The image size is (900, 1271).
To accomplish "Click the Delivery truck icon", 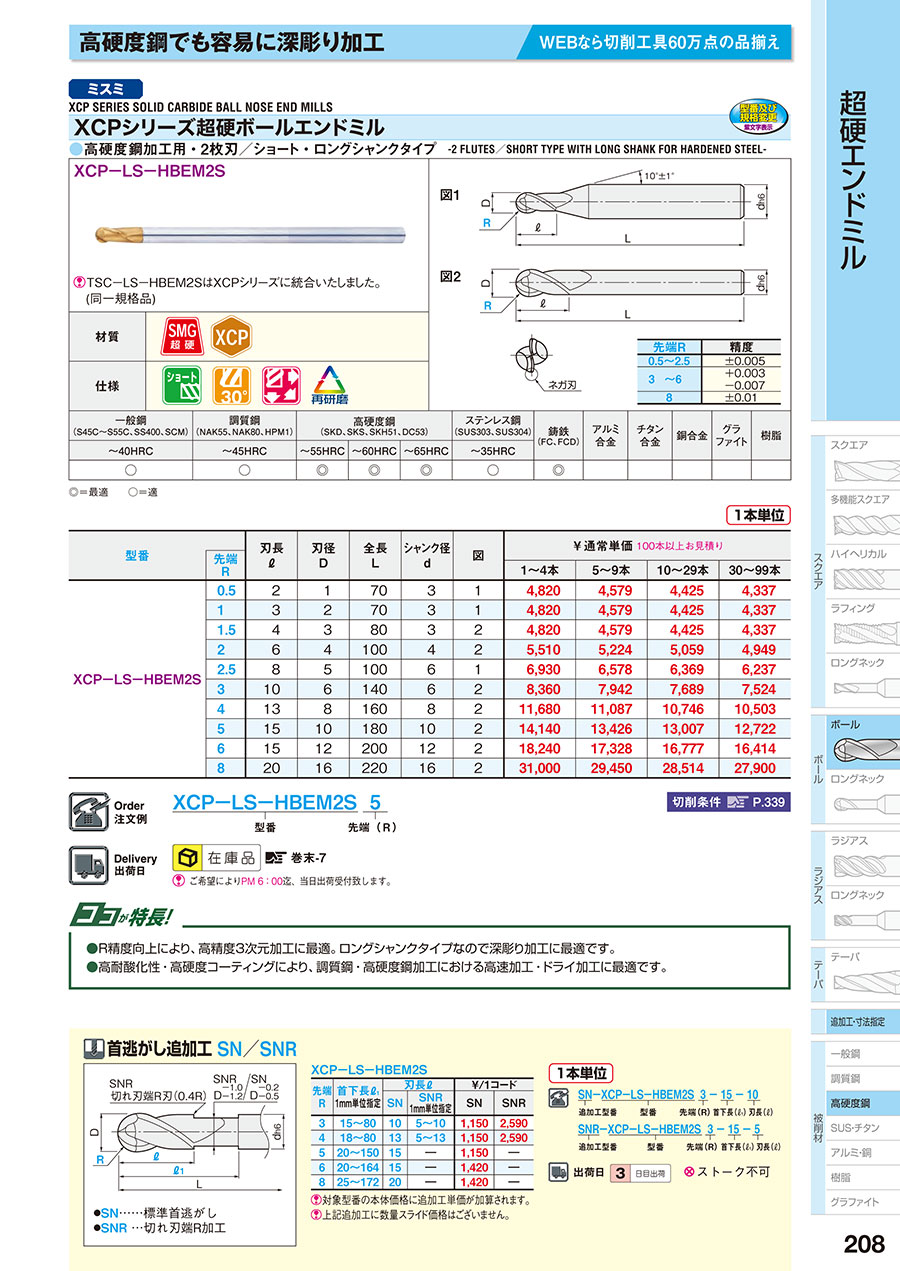I will tap(87, 860).
